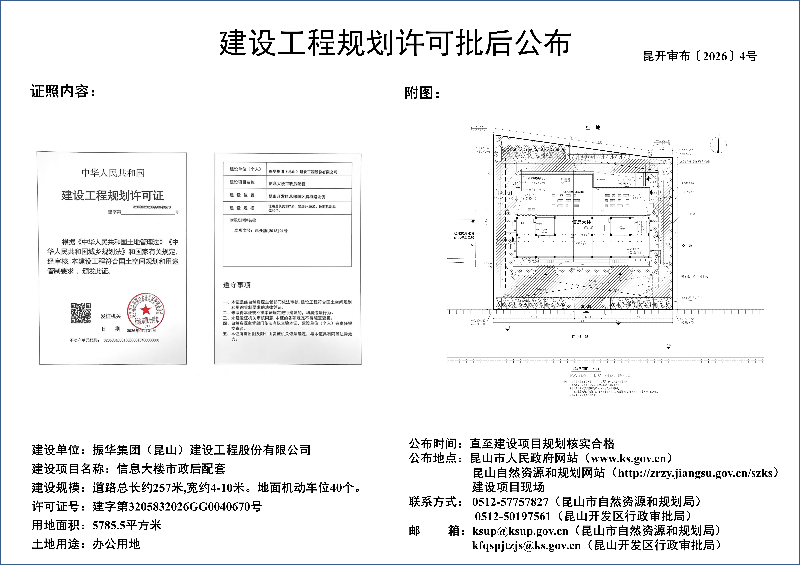The height and width of the screenshot is (565, 800).
Task: Click phone number 0512-57757827
Action: [510, 501]
